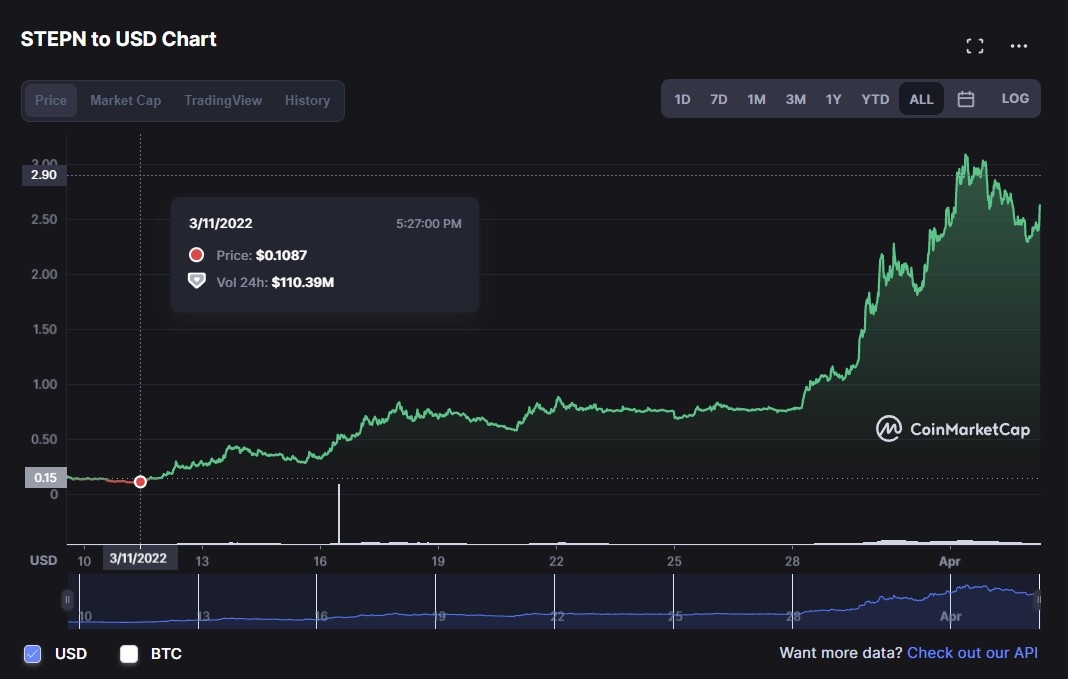Select the History tab
Screen dimensions: 1068x679
307,101
